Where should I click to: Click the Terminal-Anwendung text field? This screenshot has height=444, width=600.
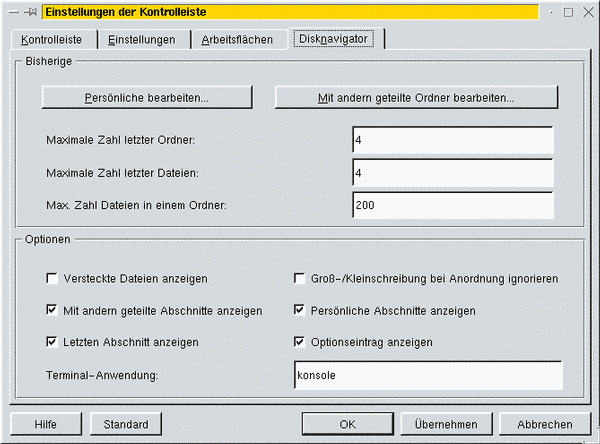click(426, 375)
